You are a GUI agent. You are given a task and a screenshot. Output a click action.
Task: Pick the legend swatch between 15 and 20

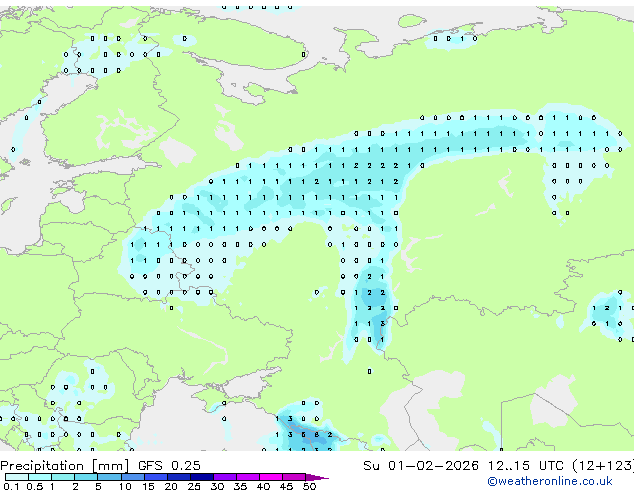155,477
